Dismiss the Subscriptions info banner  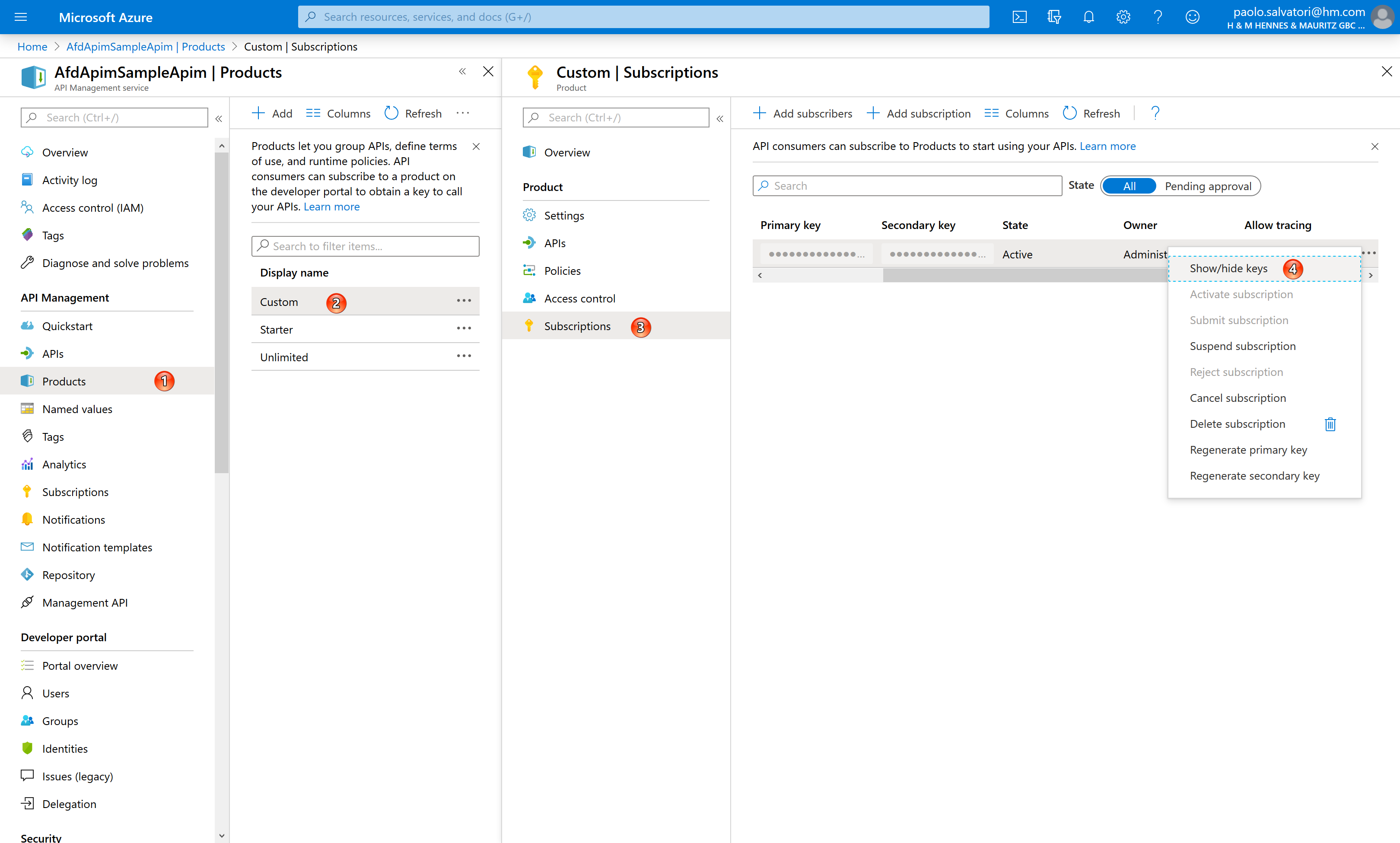(x=1375, y=146)
